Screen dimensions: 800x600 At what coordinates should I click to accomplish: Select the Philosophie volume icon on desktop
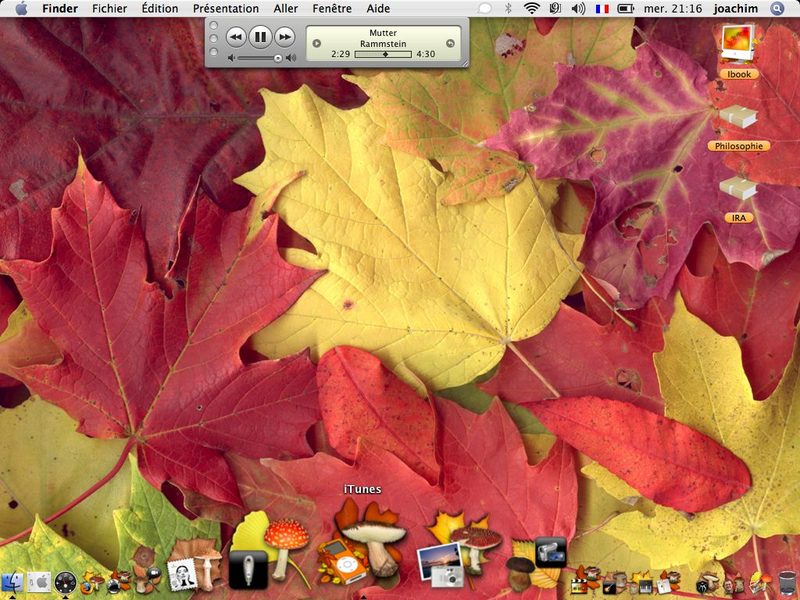point(738,117)
